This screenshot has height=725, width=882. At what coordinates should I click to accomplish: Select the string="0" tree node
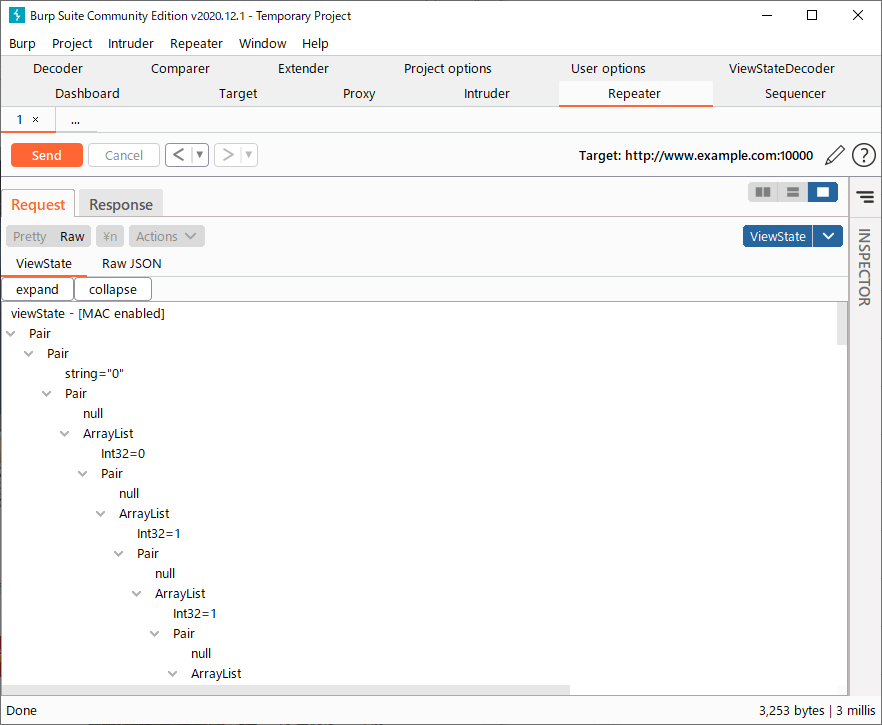pyautogui.click(x=94, y=373)
